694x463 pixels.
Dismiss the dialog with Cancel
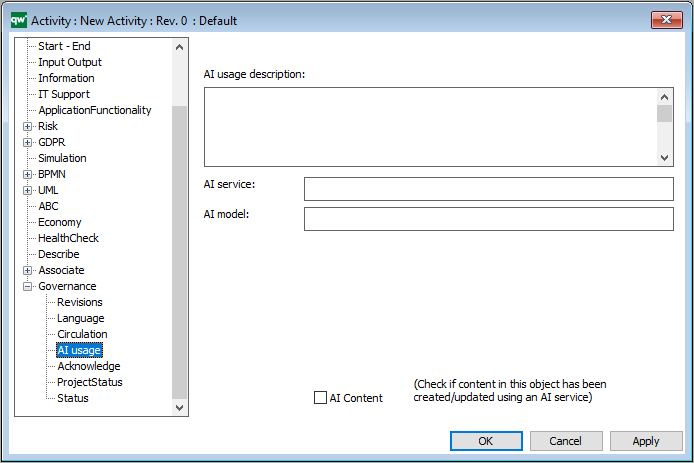coord(566,441)
